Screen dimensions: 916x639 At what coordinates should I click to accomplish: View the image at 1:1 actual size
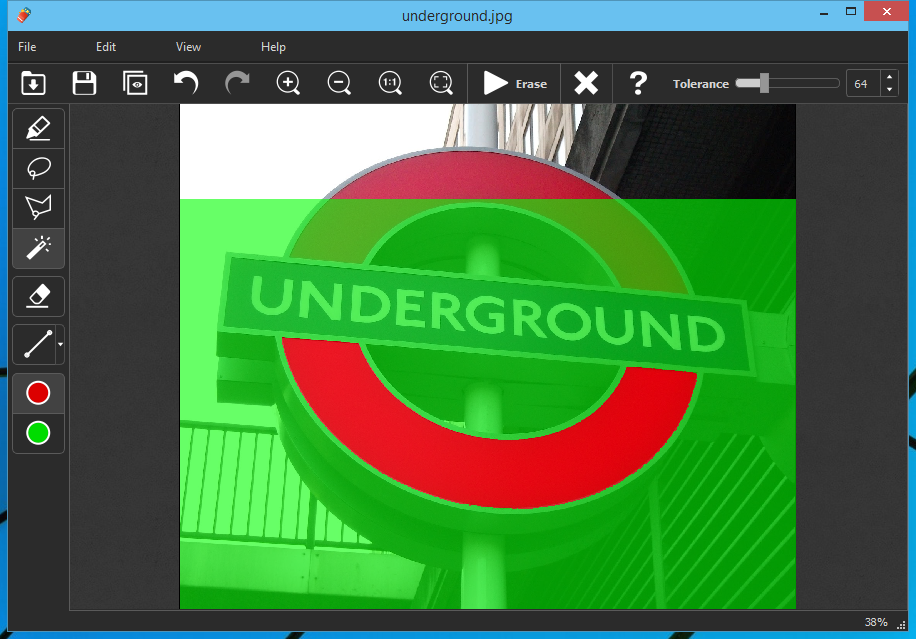(x=389, y=83)
